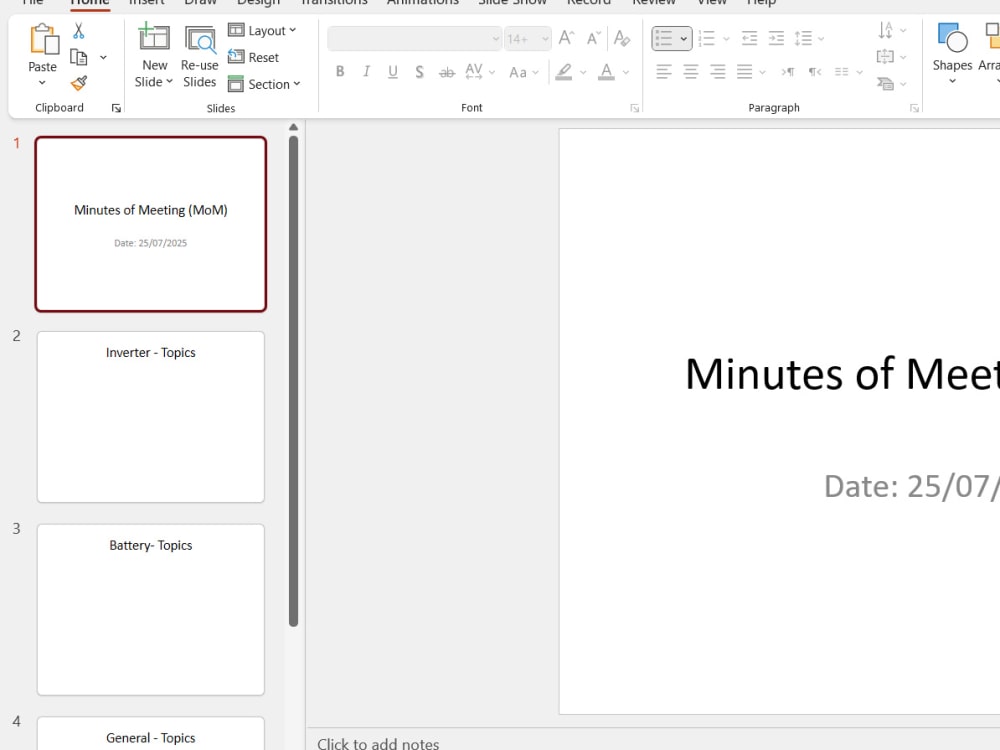The width and height of the screenshot is (1000, 750).
Task: Open the Layout dropdown
Action: (262, 31)
